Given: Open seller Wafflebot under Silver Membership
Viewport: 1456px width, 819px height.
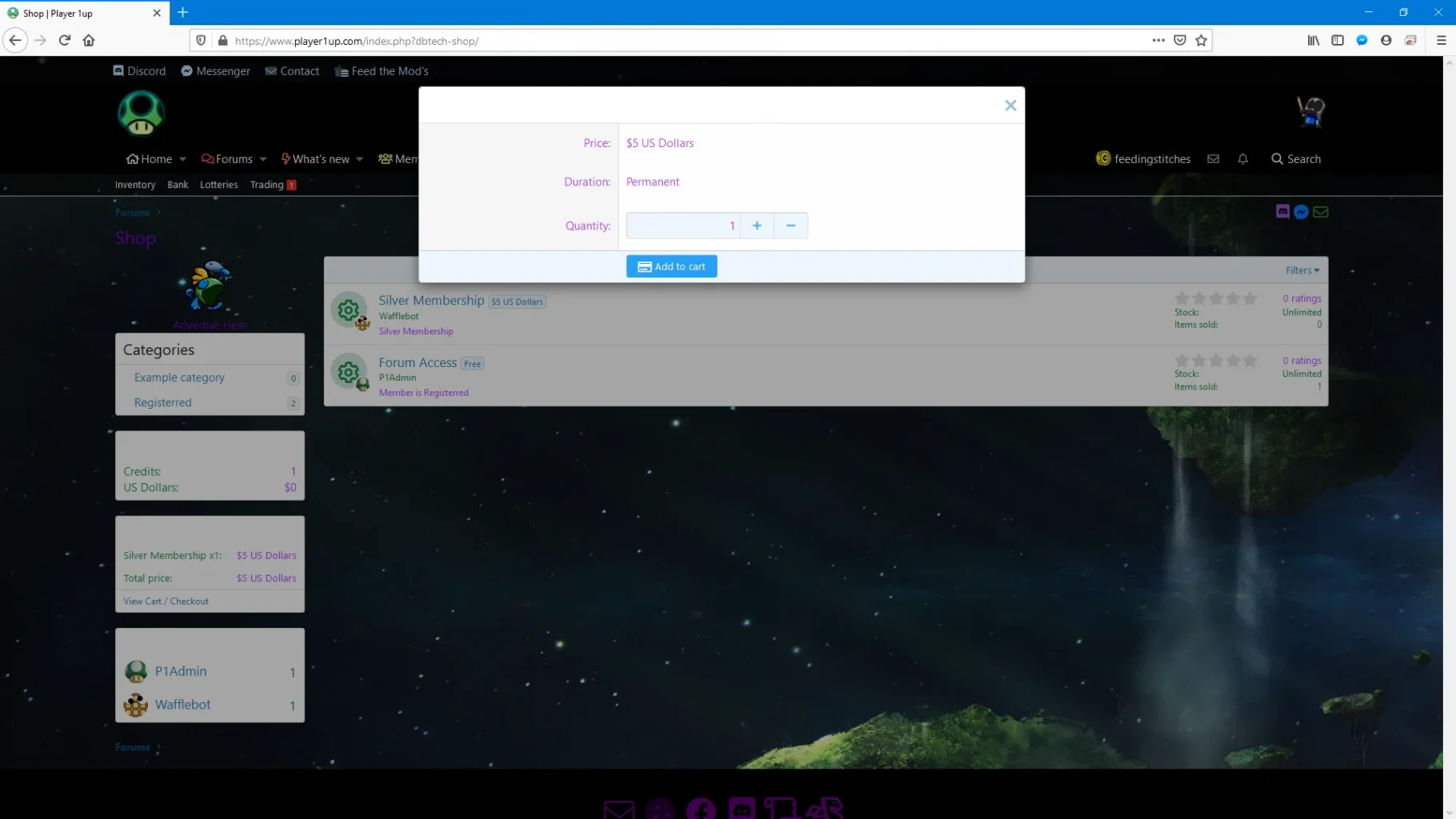Looking at the screenshot, I should [x=398, y=316].
